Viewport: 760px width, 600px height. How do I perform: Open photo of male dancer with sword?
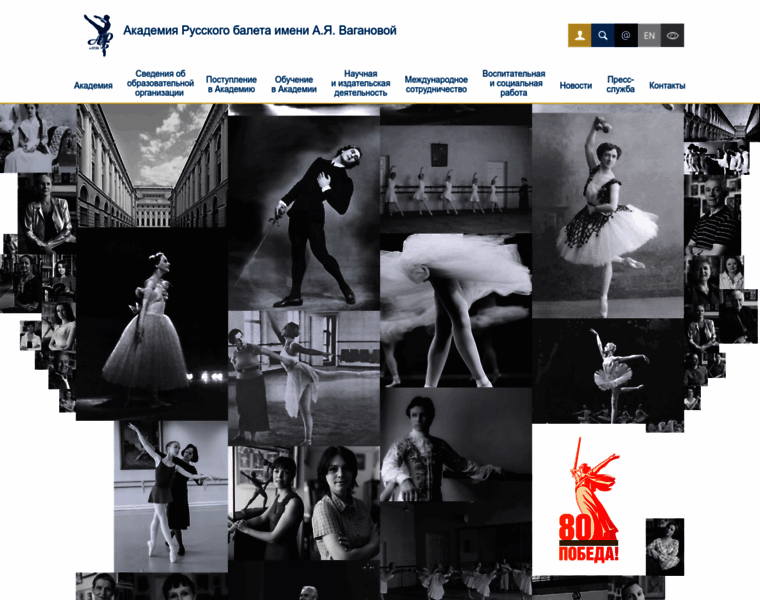(304, 213)
